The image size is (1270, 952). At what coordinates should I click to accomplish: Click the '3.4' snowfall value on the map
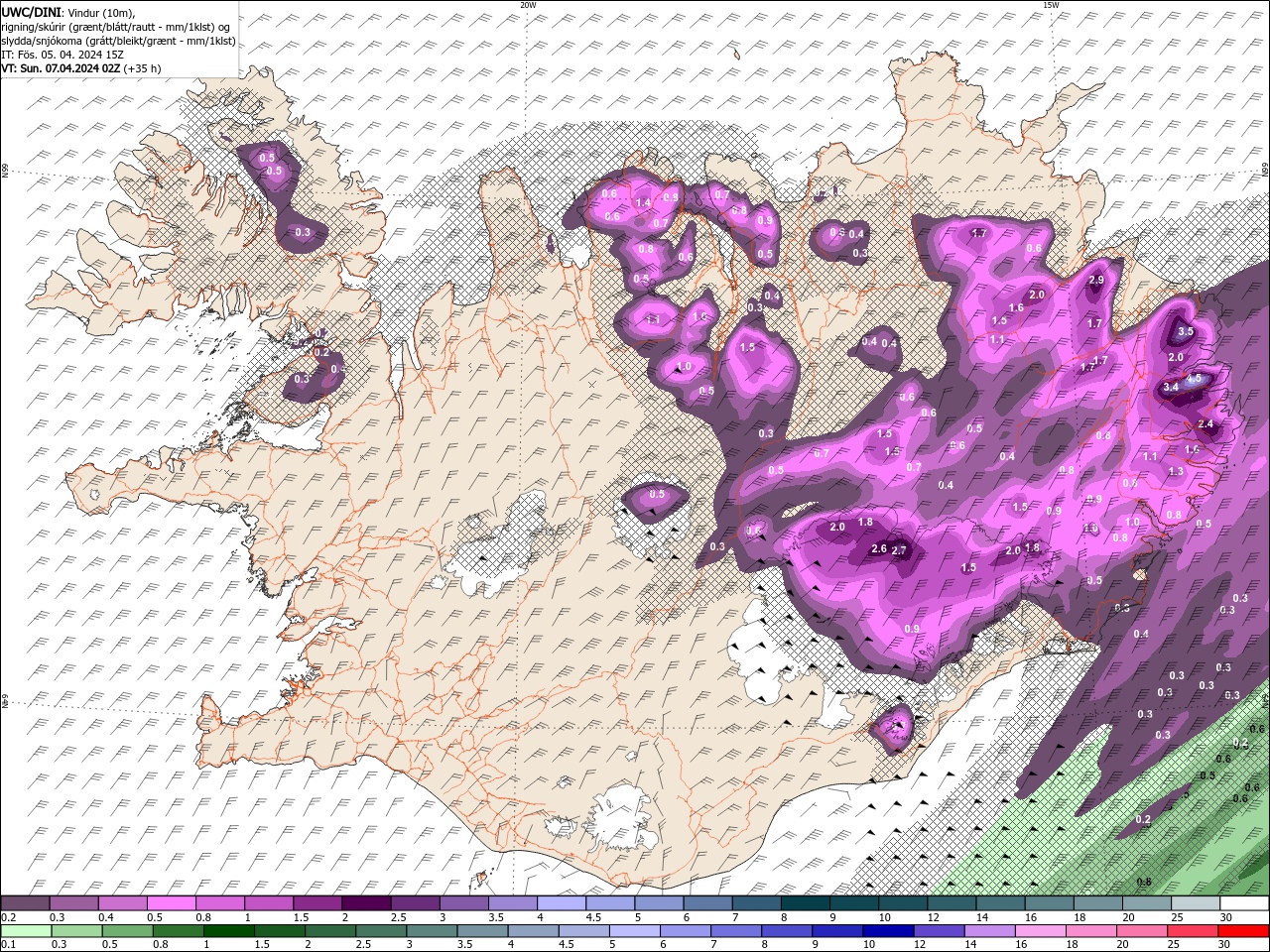[1170, 387]
